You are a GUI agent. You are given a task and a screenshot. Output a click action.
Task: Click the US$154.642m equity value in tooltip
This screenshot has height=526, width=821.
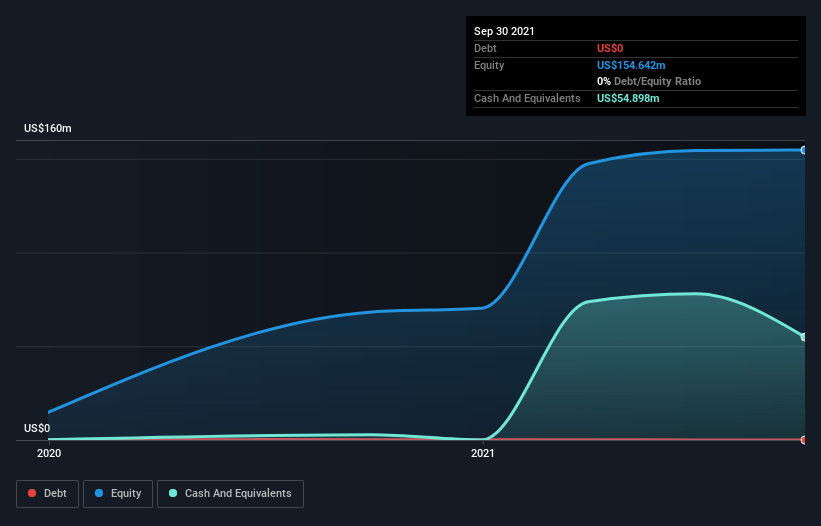(631, 65)
